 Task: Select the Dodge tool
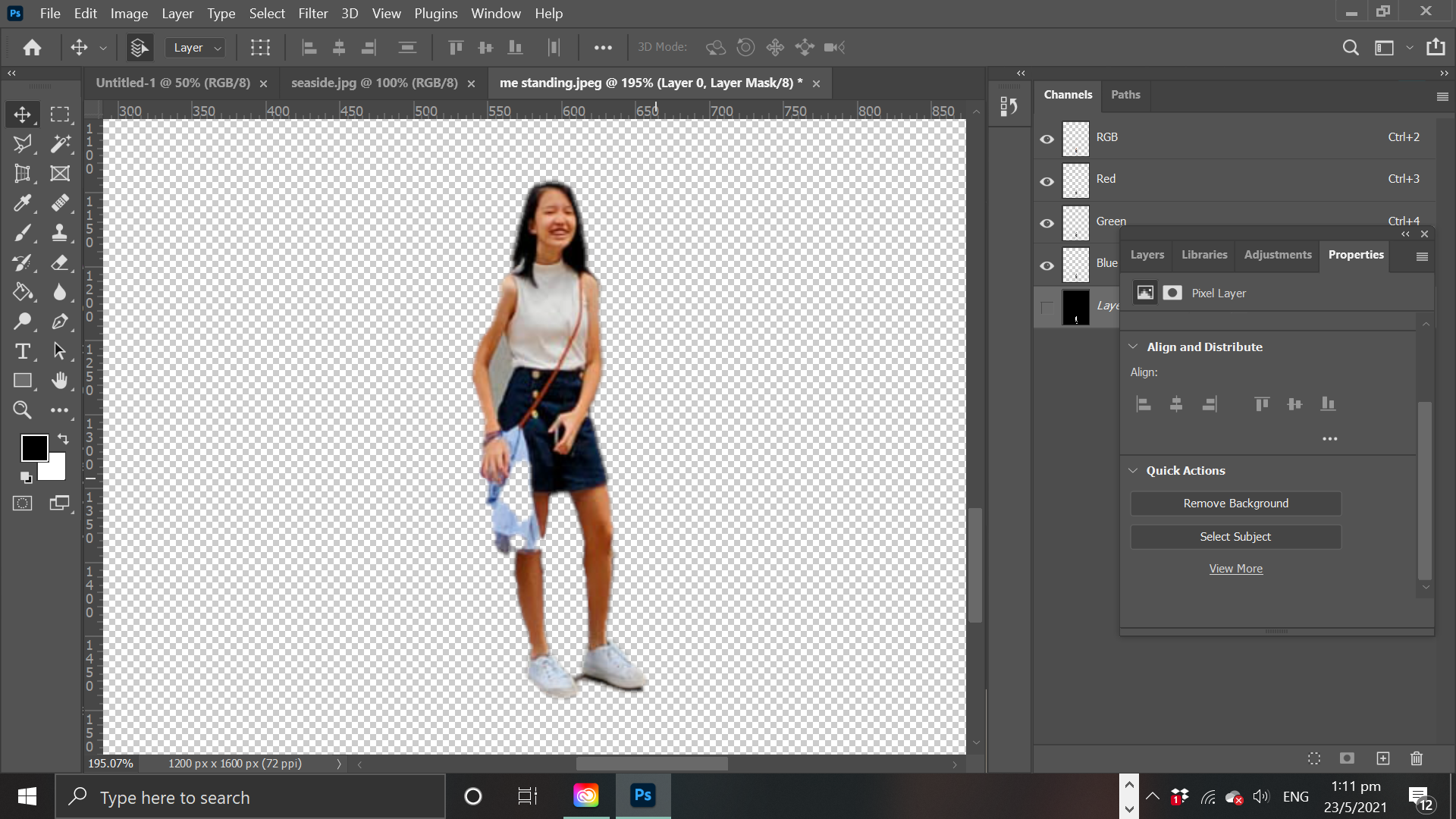[22, 322]
